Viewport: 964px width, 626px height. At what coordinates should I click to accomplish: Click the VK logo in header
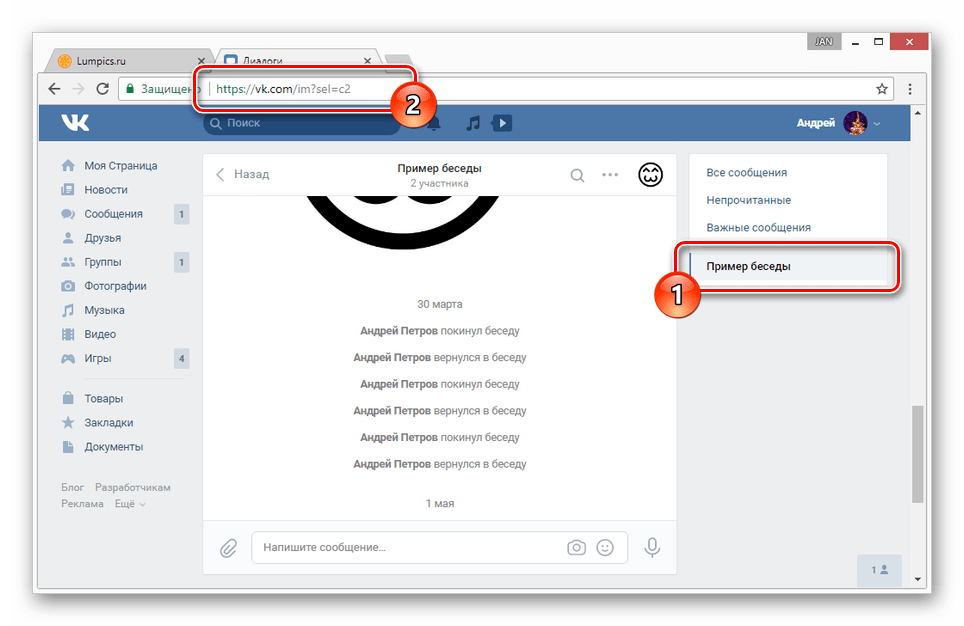pyautogui.click(x=75, y=123)
